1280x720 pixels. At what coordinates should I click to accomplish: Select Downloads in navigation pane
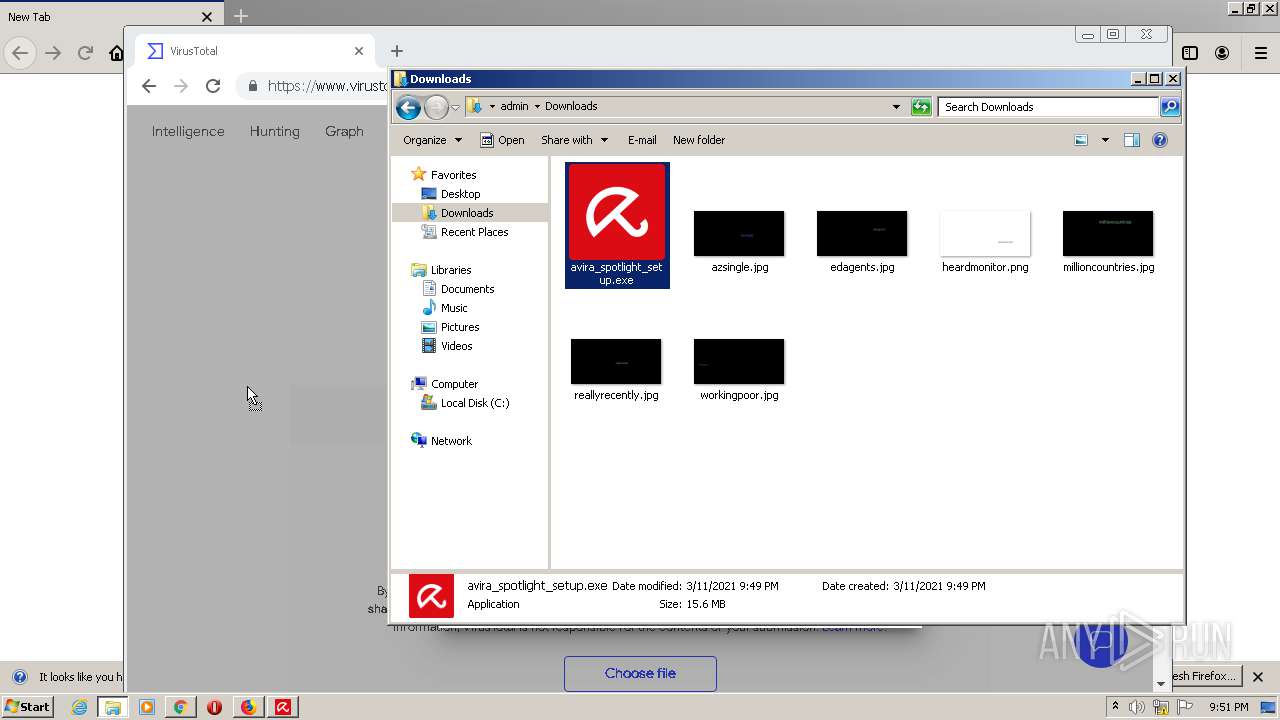(467, 213)
